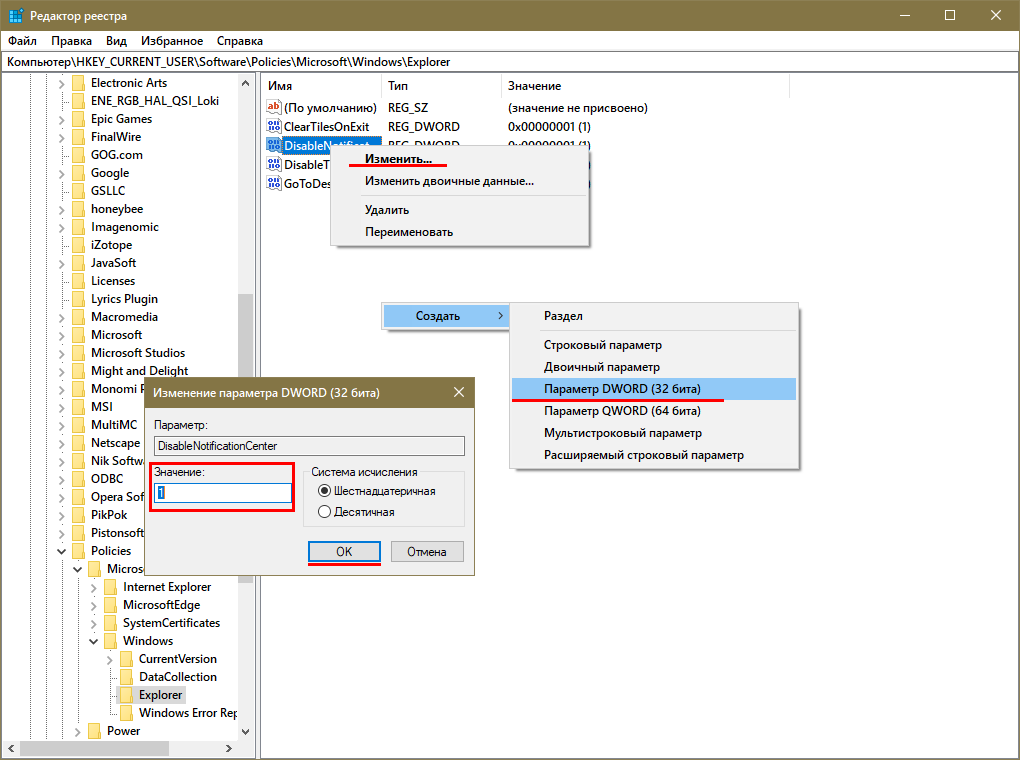Select the Explorer folder icon in tree
The image size is (1020, 760).
126,695
